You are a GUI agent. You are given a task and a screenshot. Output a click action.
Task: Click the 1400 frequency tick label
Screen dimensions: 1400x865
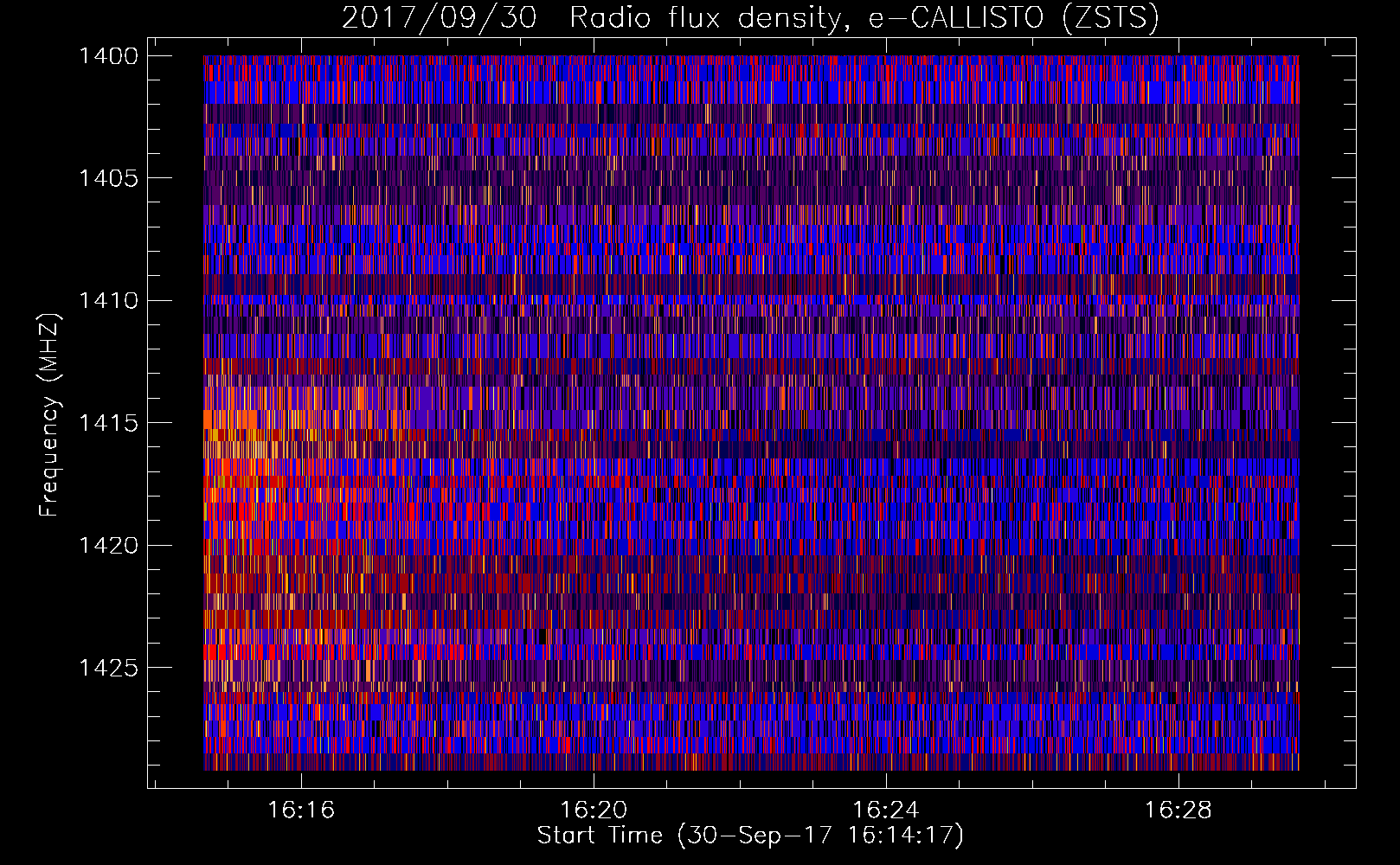click(108, 56)
